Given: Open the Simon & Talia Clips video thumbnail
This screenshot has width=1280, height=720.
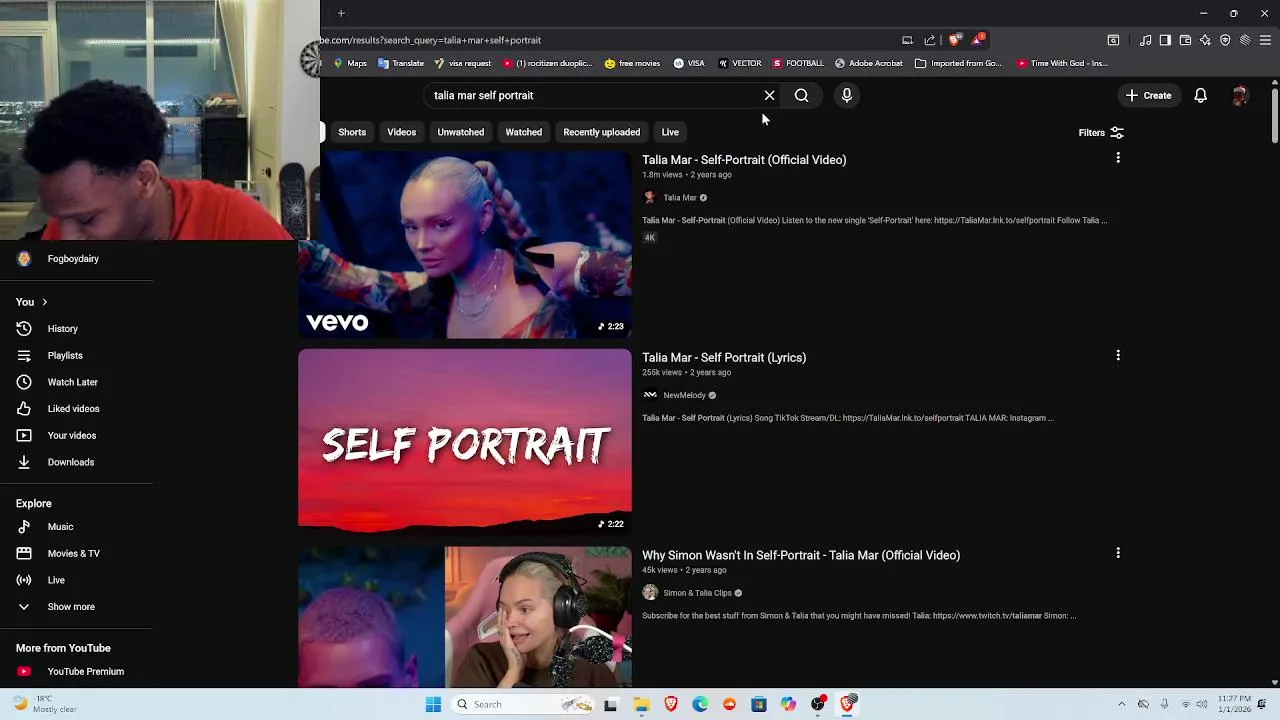Looking at the screenshot, I should click(x=465, y=617).
